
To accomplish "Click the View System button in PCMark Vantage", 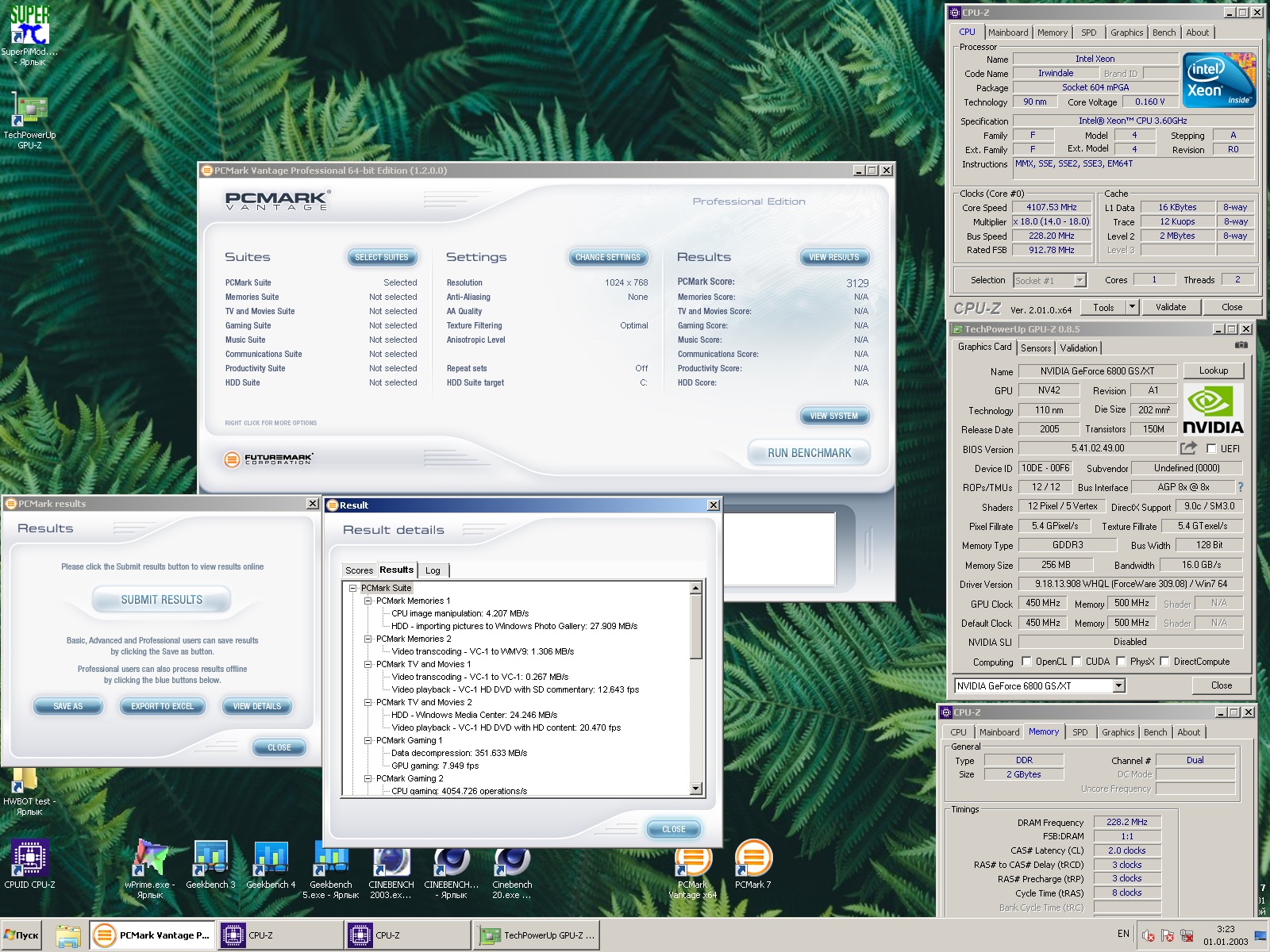I will click(x=833, y=416).
